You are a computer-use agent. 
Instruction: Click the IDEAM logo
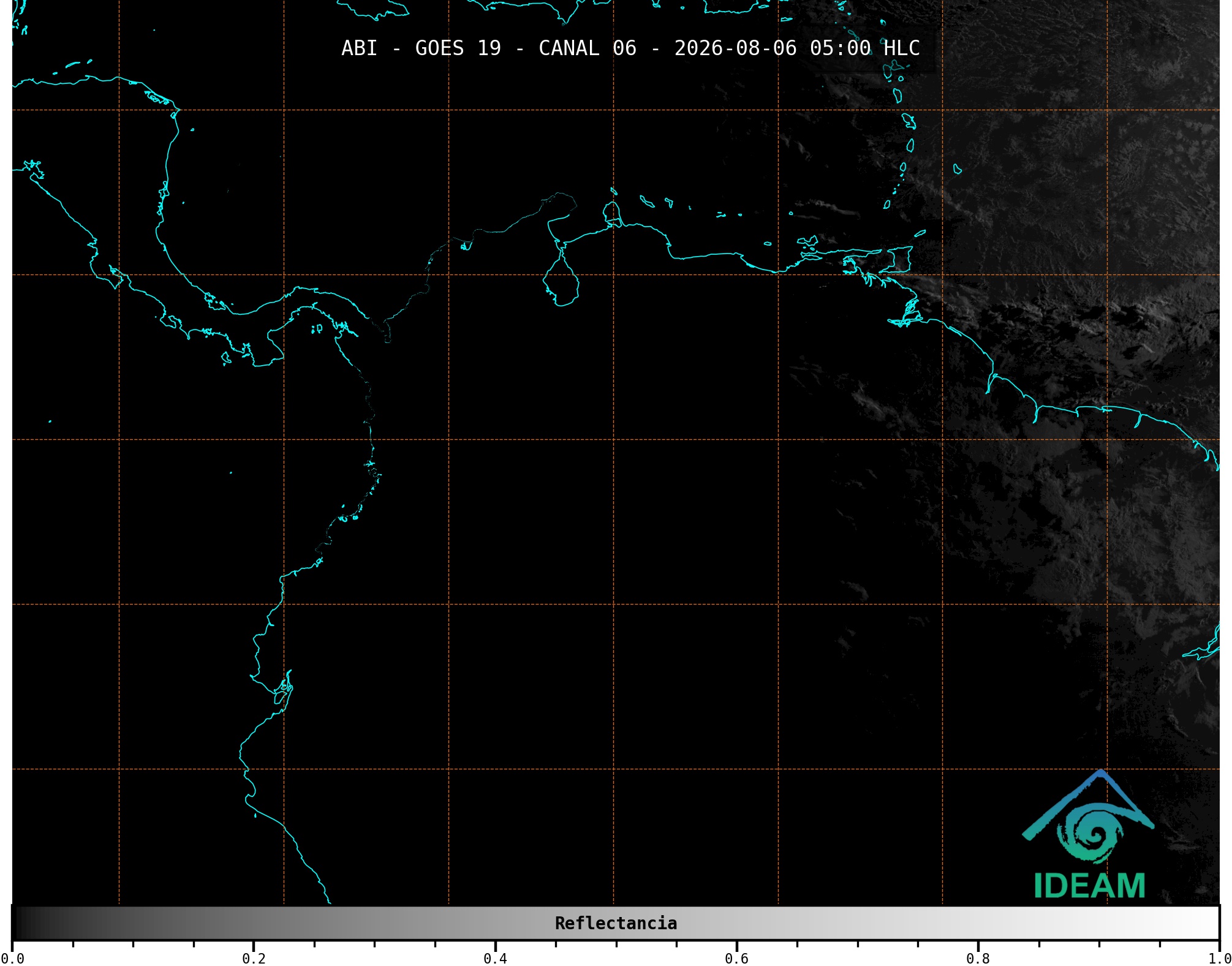click(x=1089, y=834)
